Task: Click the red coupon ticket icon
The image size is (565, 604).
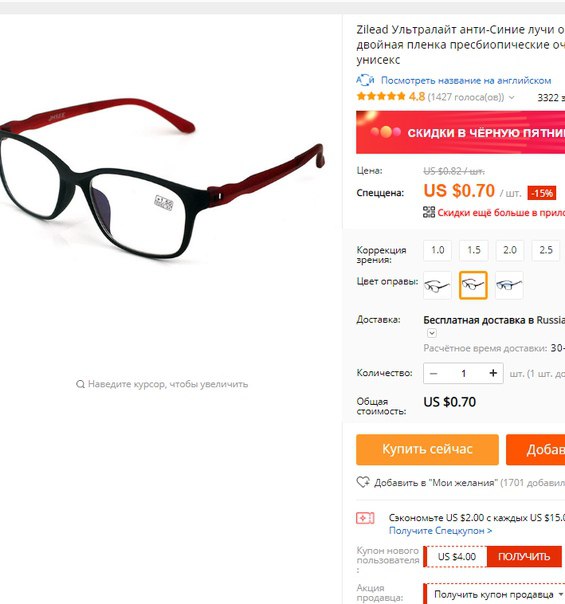Action: [x=365, y=518]
